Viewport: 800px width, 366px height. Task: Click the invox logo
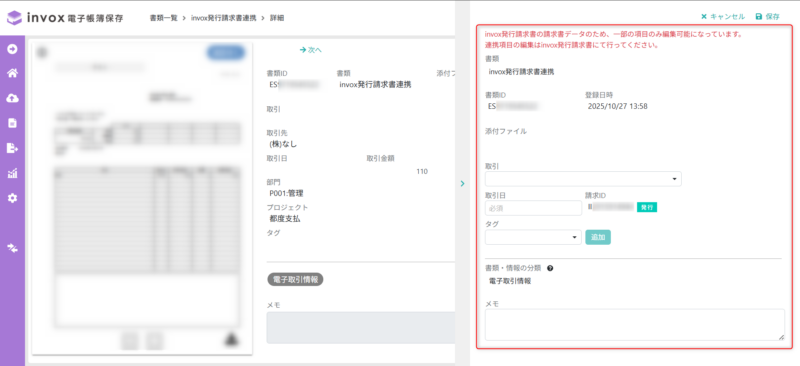pyautogui.click(x=65, y=18)
